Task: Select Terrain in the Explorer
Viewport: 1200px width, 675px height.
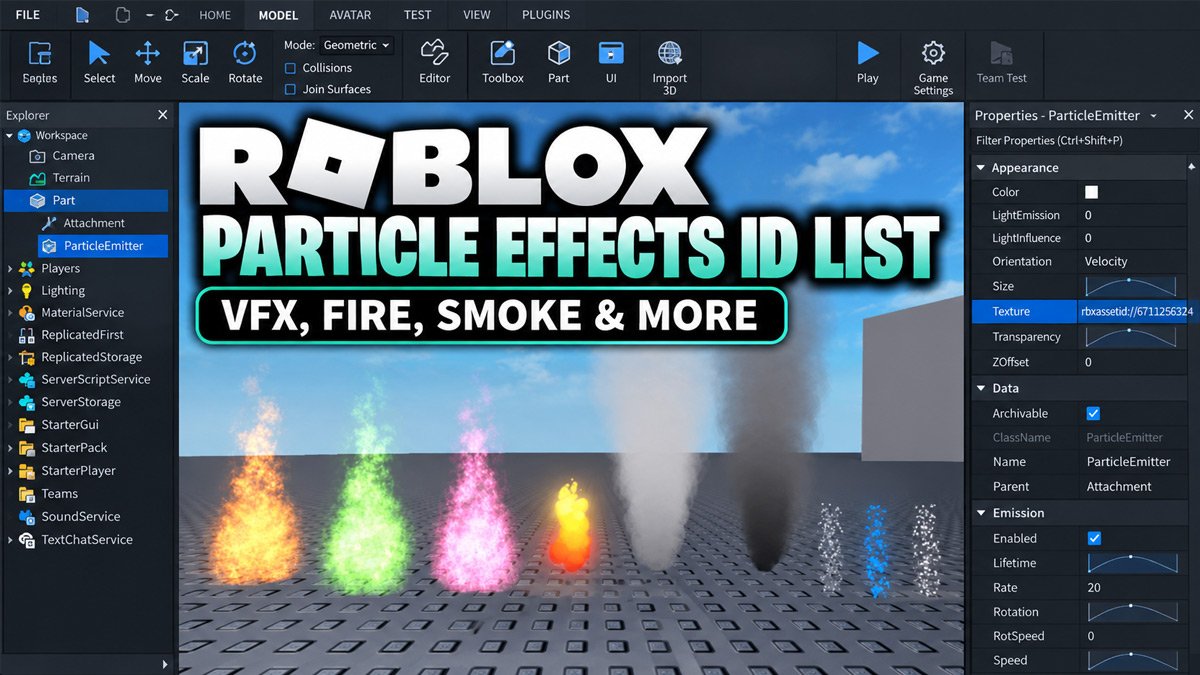Action: click(x=71, y=178)
